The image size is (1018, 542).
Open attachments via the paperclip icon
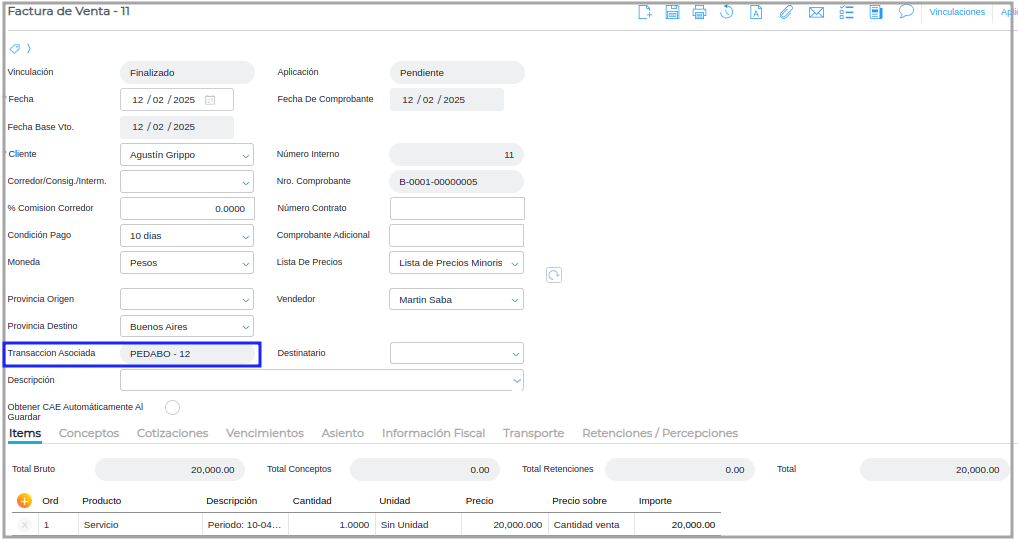click(786, 12)
